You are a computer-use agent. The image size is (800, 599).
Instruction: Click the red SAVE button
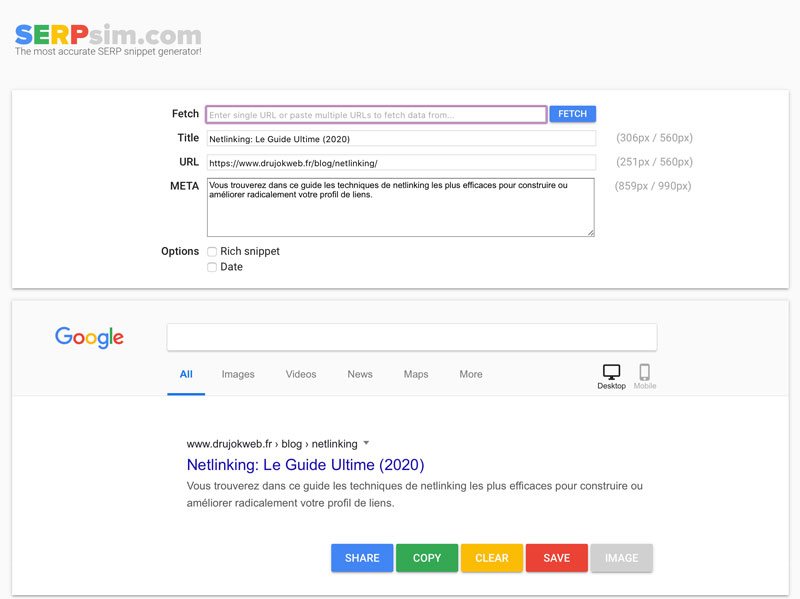coord(557,558)
